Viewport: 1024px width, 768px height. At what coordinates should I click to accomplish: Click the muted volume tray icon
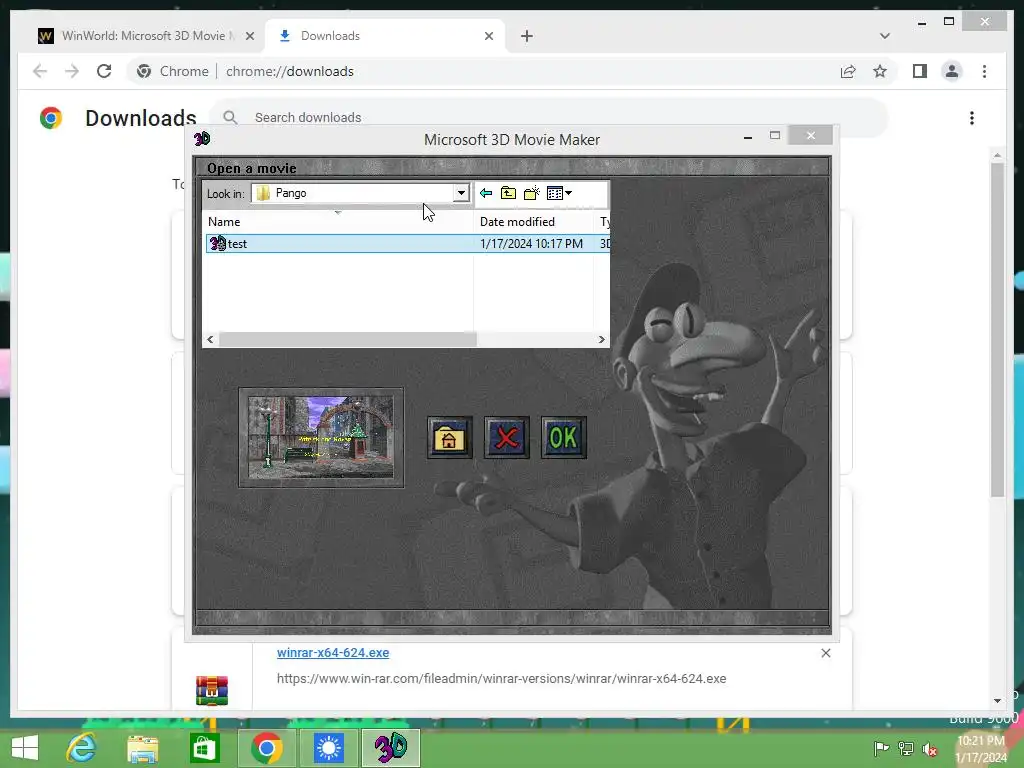(x=930, y=749)
